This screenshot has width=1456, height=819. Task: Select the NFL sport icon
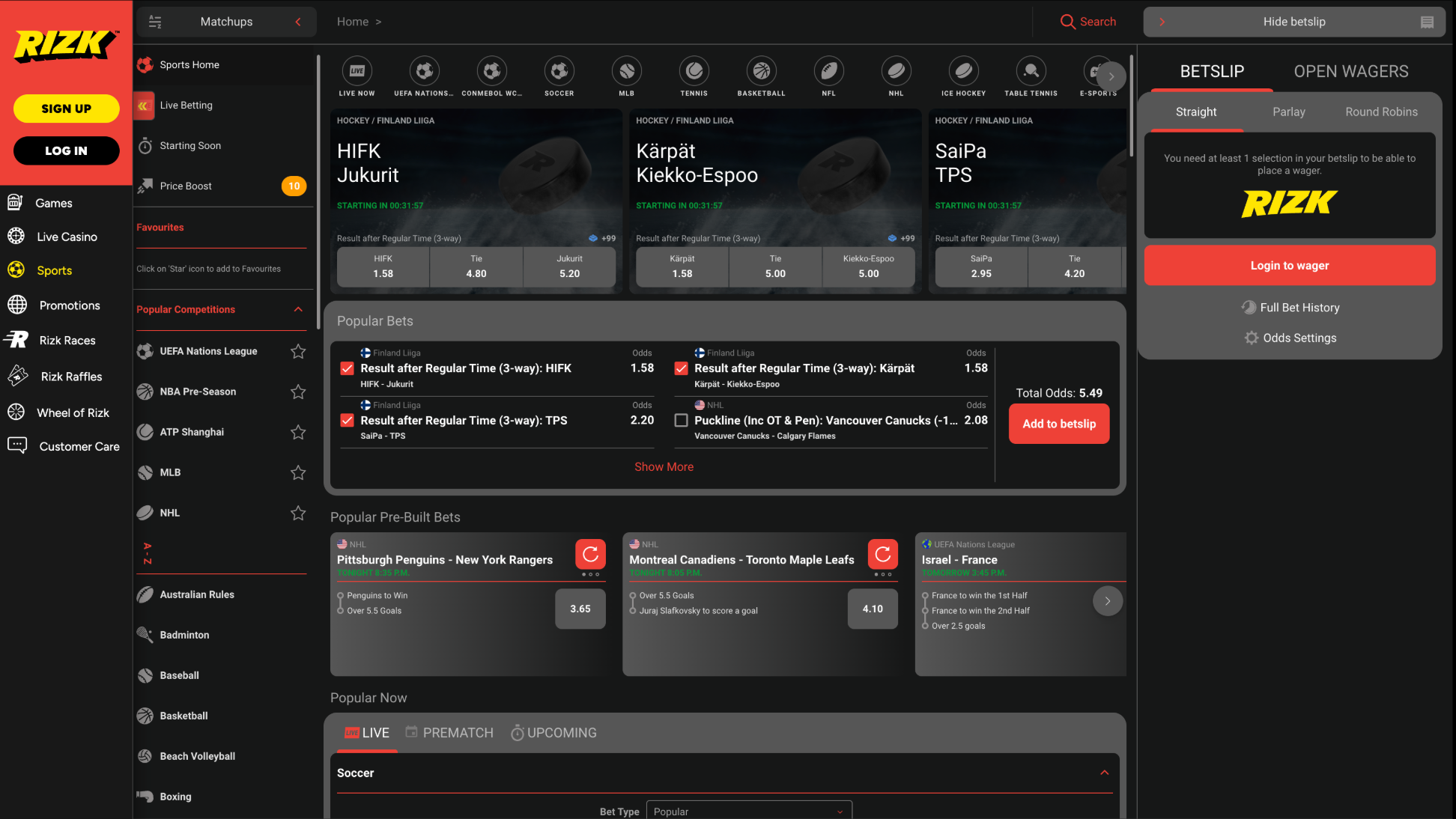tap(828, 75)
